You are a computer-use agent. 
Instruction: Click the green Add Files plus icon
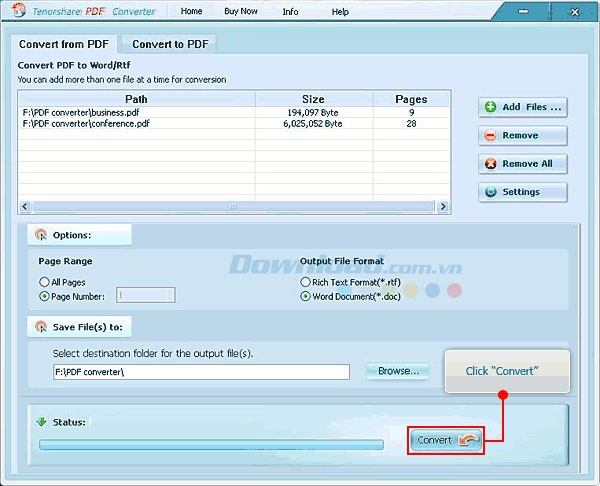[490, 107]
